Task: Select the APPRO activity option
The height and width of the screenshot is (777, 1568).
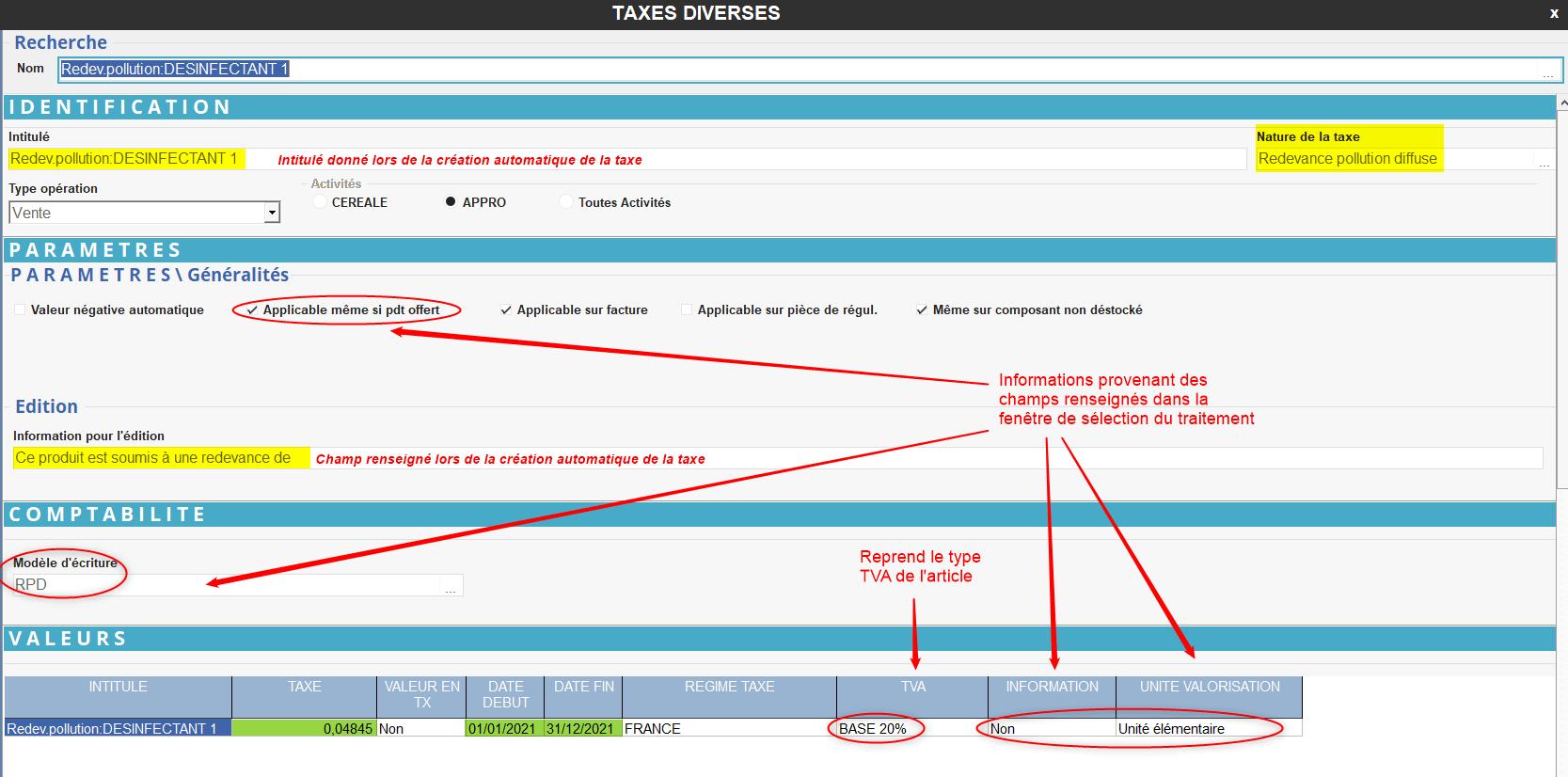Action: 451,202
